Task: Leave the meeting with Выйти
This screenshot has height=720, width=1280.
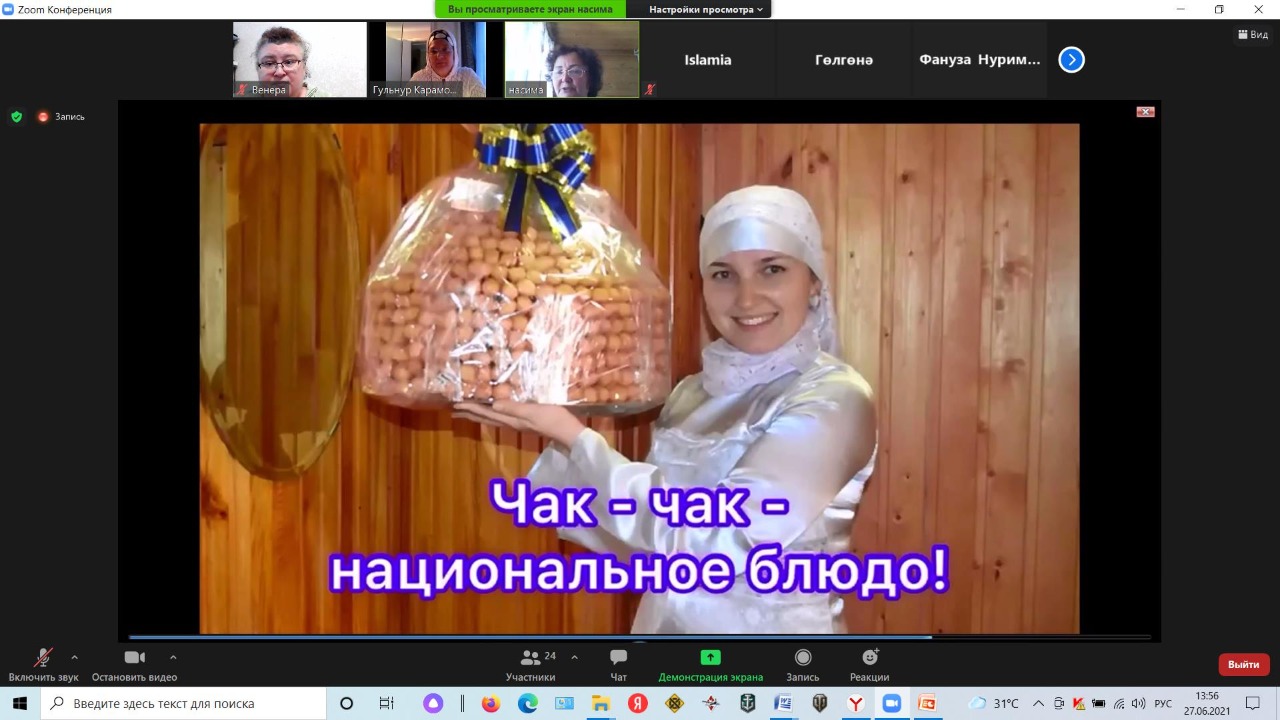Action: click(1243, 664)
